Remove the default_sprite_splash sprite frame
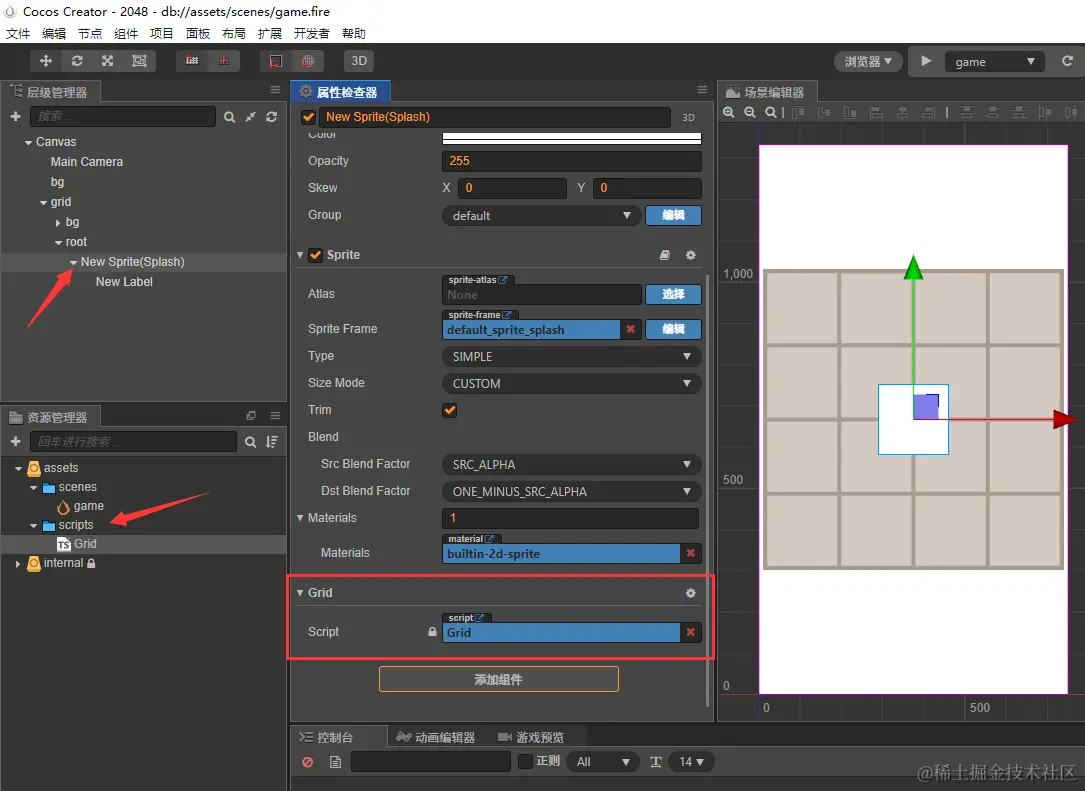 click(x=630, y=329)
